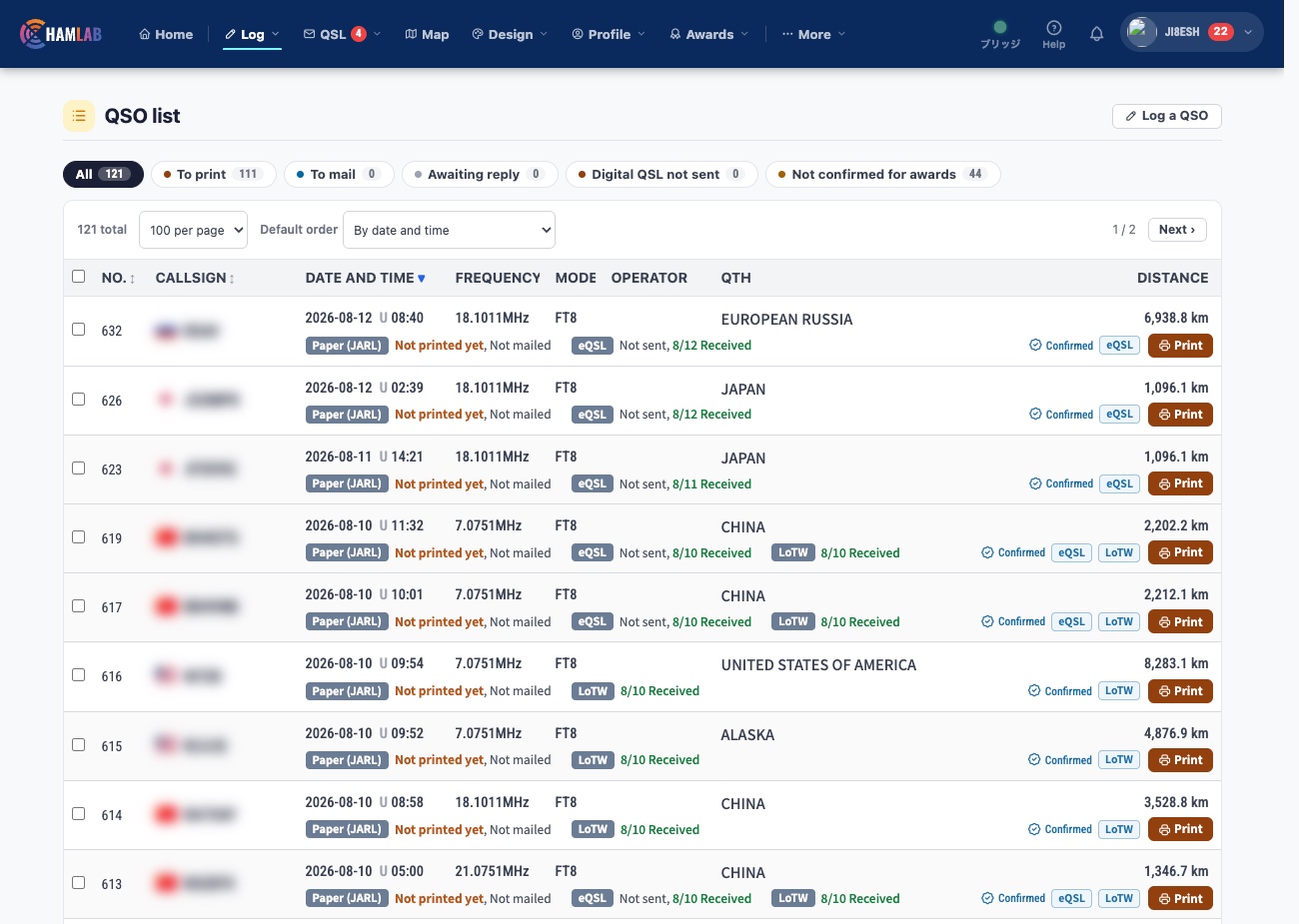This screenshot has height=924, width=1299.
Task: Click the eQSL tag in row 619
Action: (x=593, y=552)
